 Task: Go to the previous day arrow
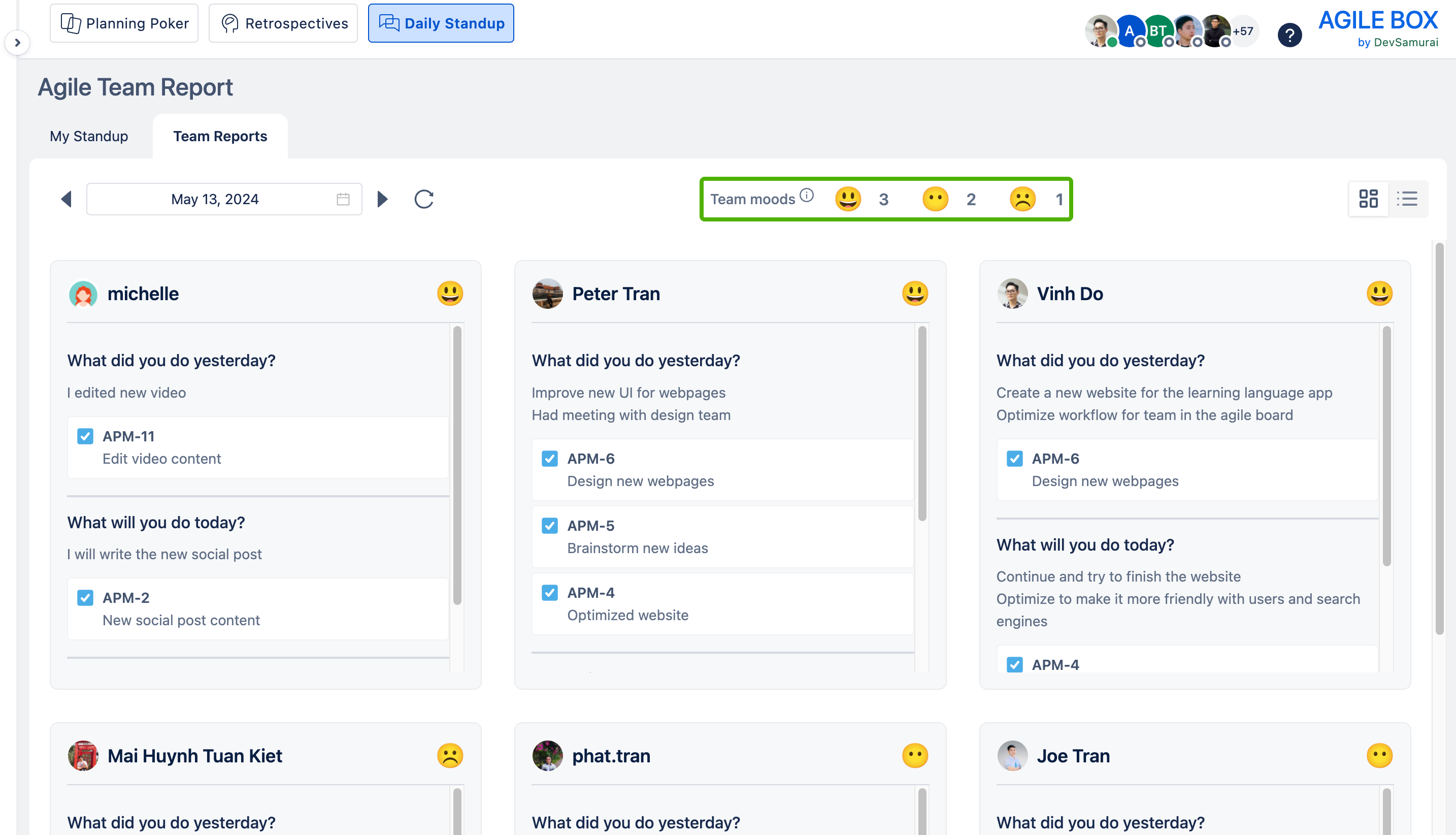coord(66,199)
